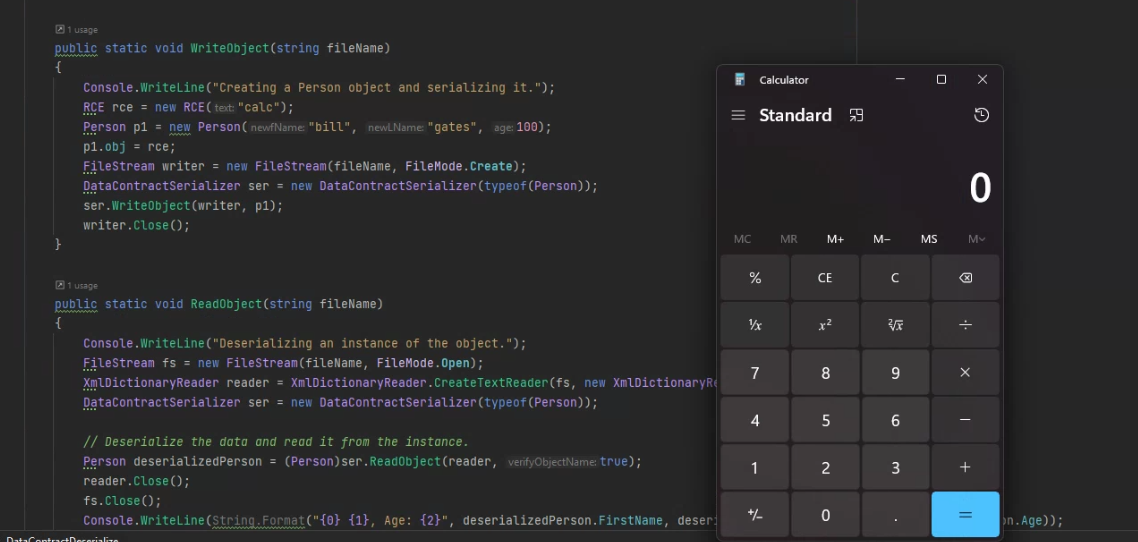The width and height of the screenshot is (1138, 542).
Task: Click the verifyObjectName parameter hint
Action: (552, 462)
